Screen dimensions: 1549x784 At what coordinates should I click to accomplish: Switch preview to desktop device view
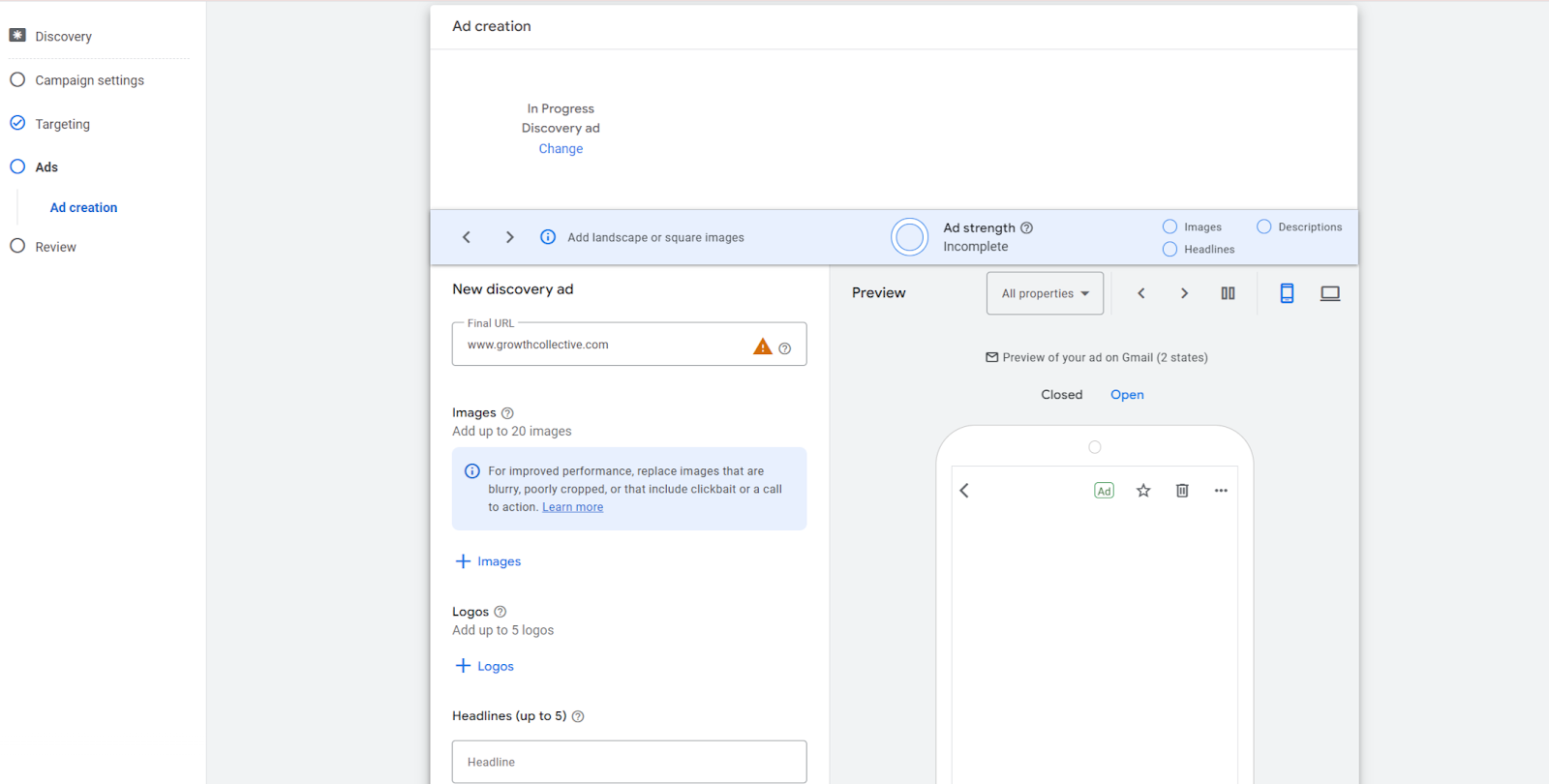pos(1330,293)
